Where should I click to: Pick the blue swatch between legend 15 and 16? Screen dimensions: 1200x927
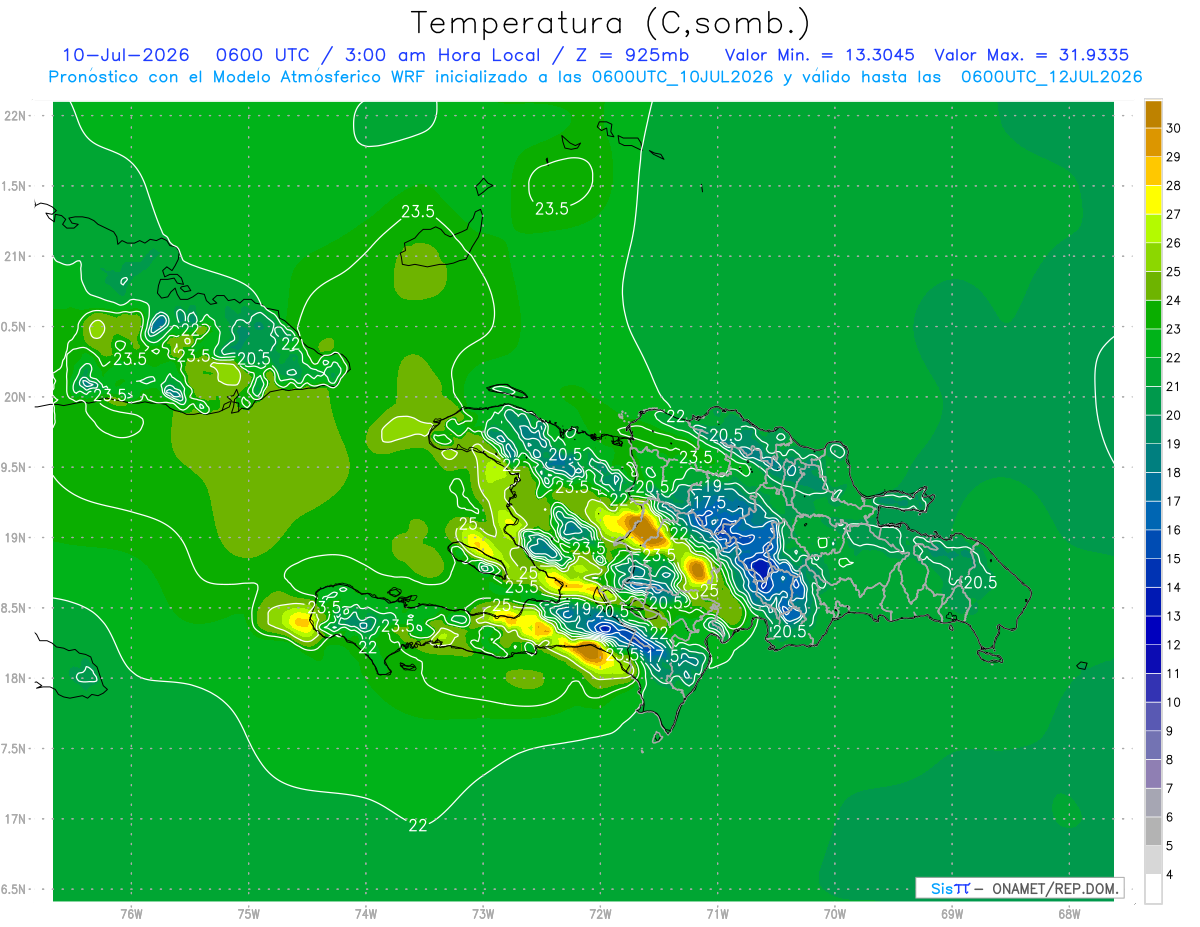(1153, 544)
